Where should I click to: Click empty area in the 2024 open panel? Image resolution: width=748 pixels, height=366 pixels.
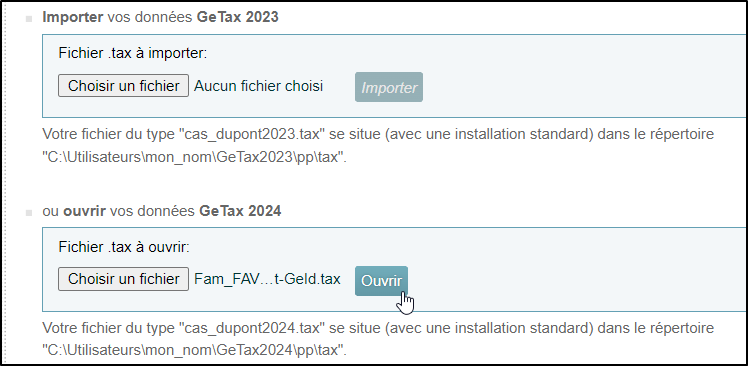point(572,270)
